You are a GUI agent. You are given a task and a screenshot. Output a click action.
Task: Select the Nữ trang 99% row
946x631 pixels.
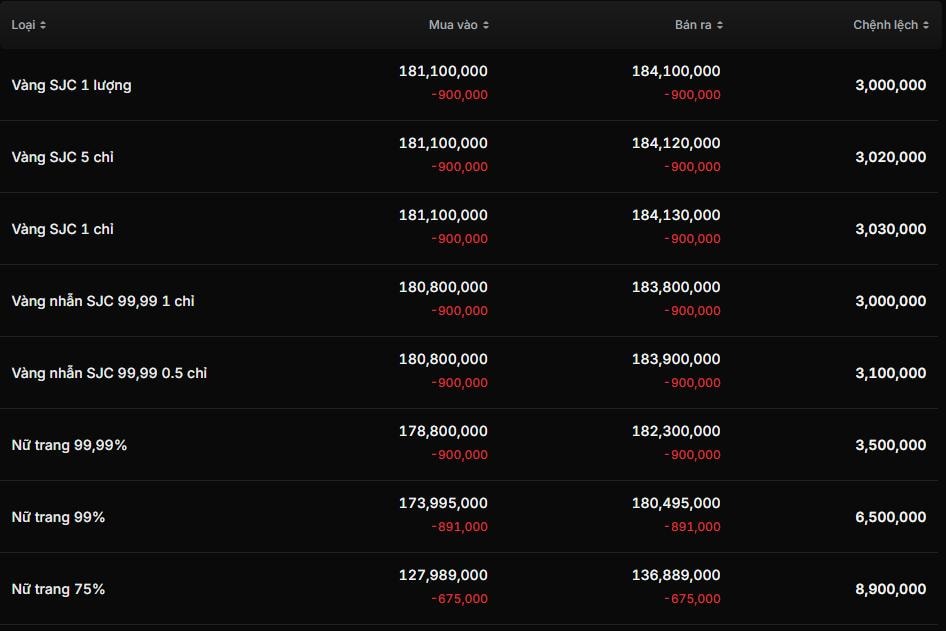click(58, 517)
